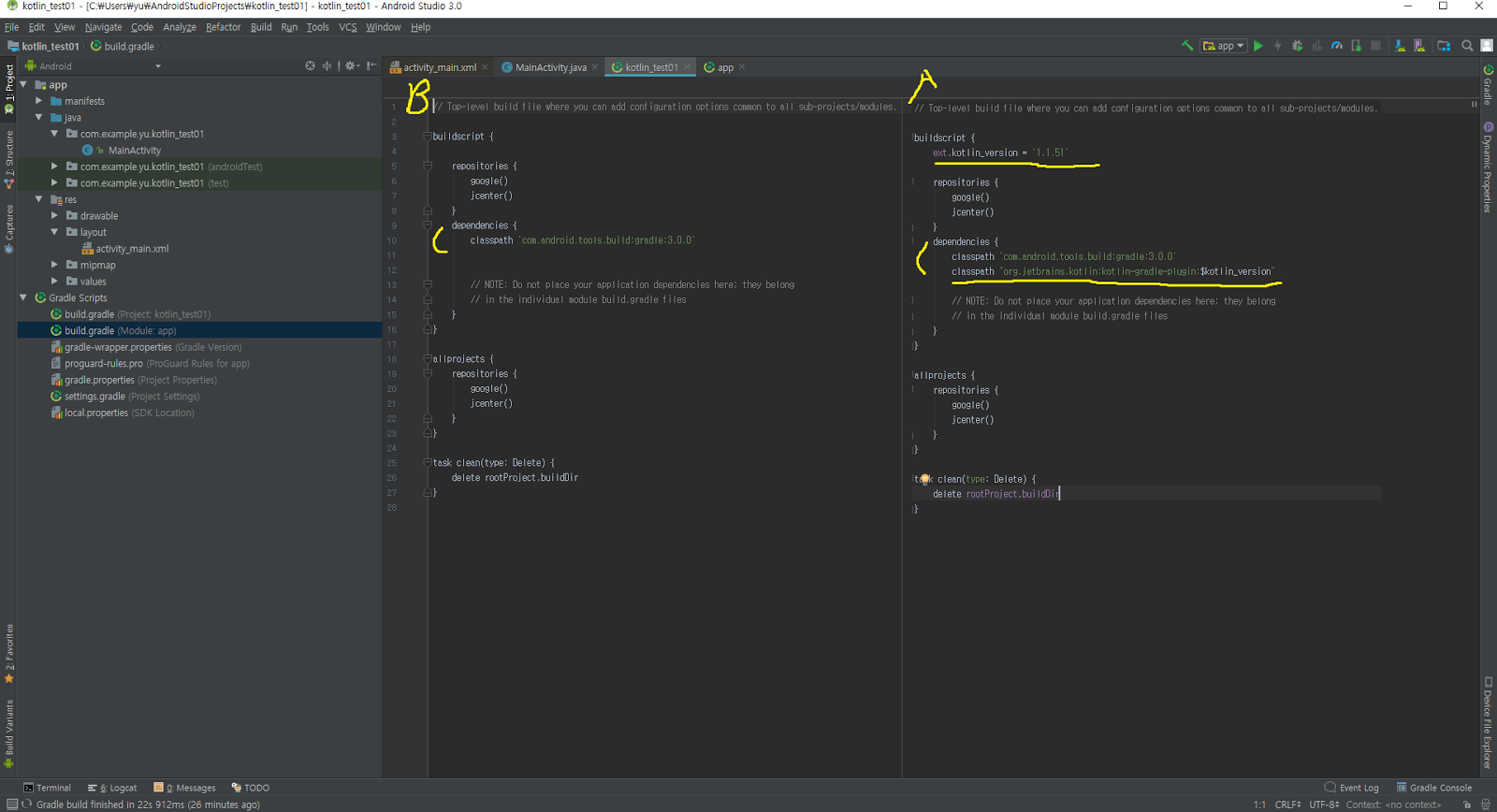Open the Event Log
The width and height of the screenshot is (1497, 812).
[1352, 788]
